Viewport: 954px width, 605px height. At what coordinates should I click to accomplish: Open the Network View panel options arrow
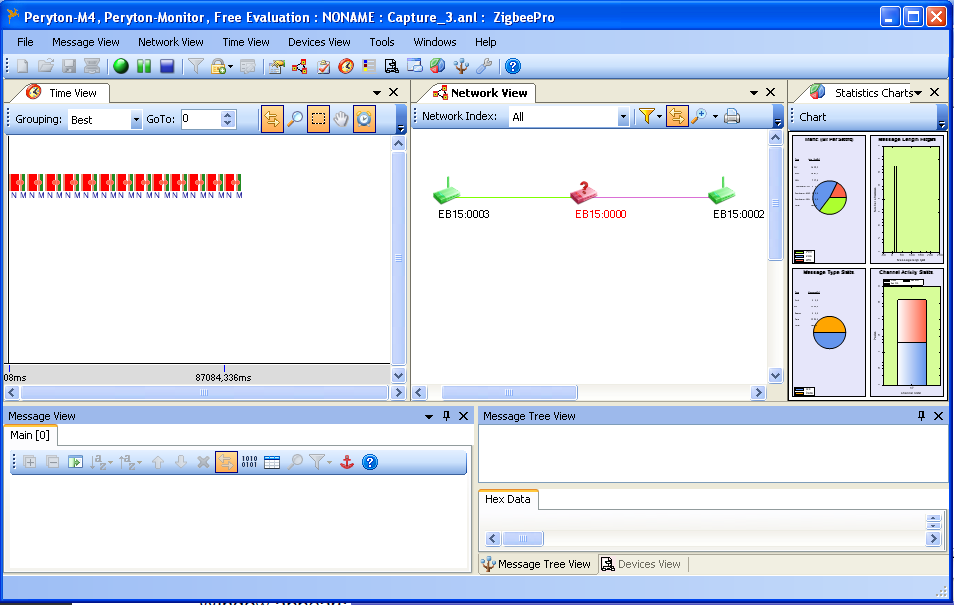click(753, 93)
